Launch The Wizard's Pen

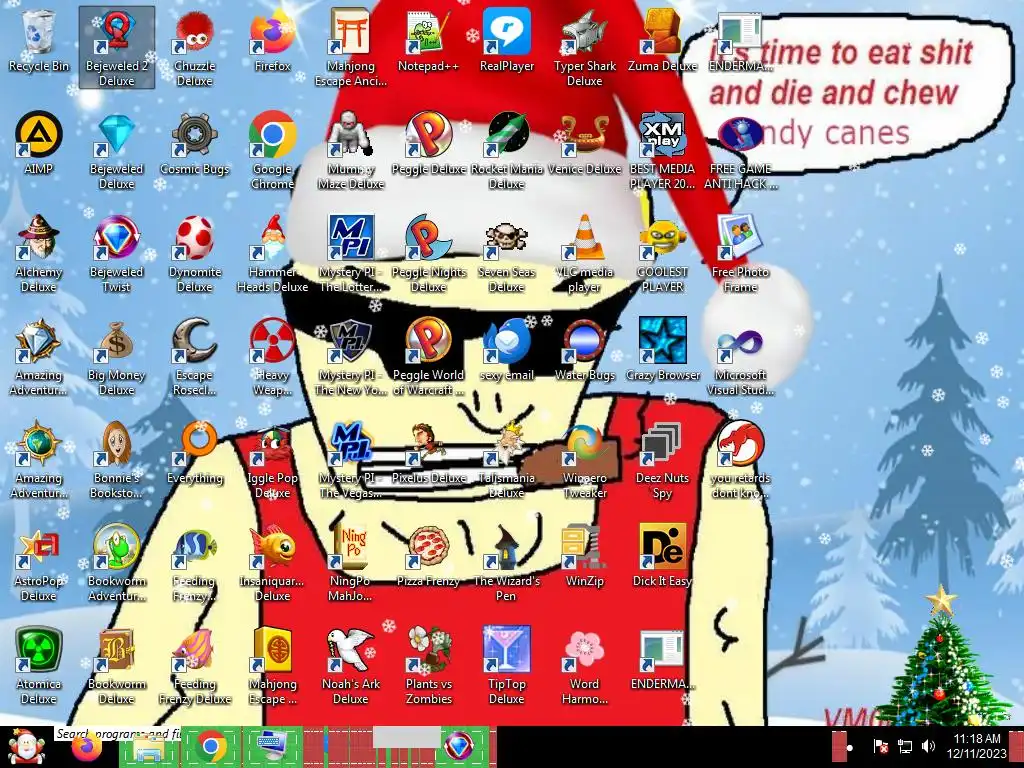coord(507,563)
